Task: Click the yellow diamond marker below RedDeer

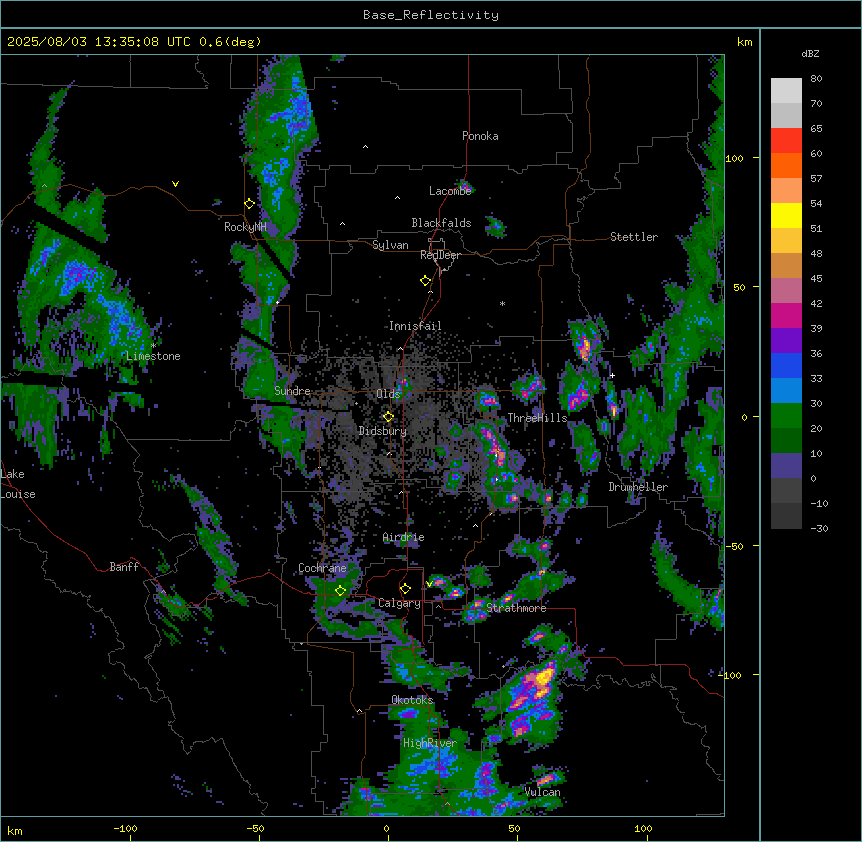Action: (x=426, y=281)
